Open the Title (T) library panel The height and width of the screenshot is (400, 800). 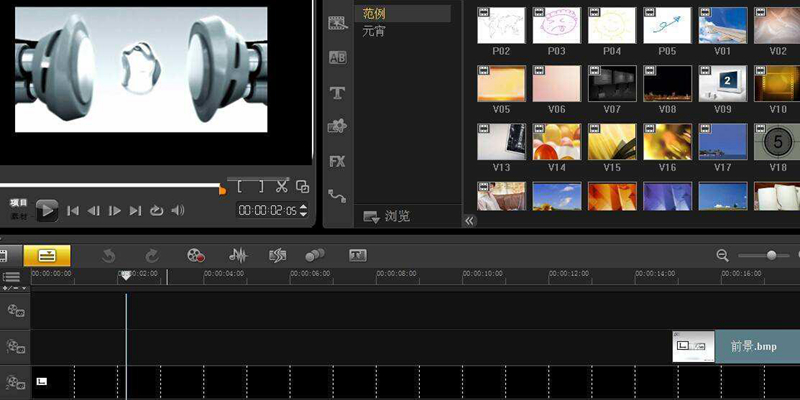[x=337, y=93]
